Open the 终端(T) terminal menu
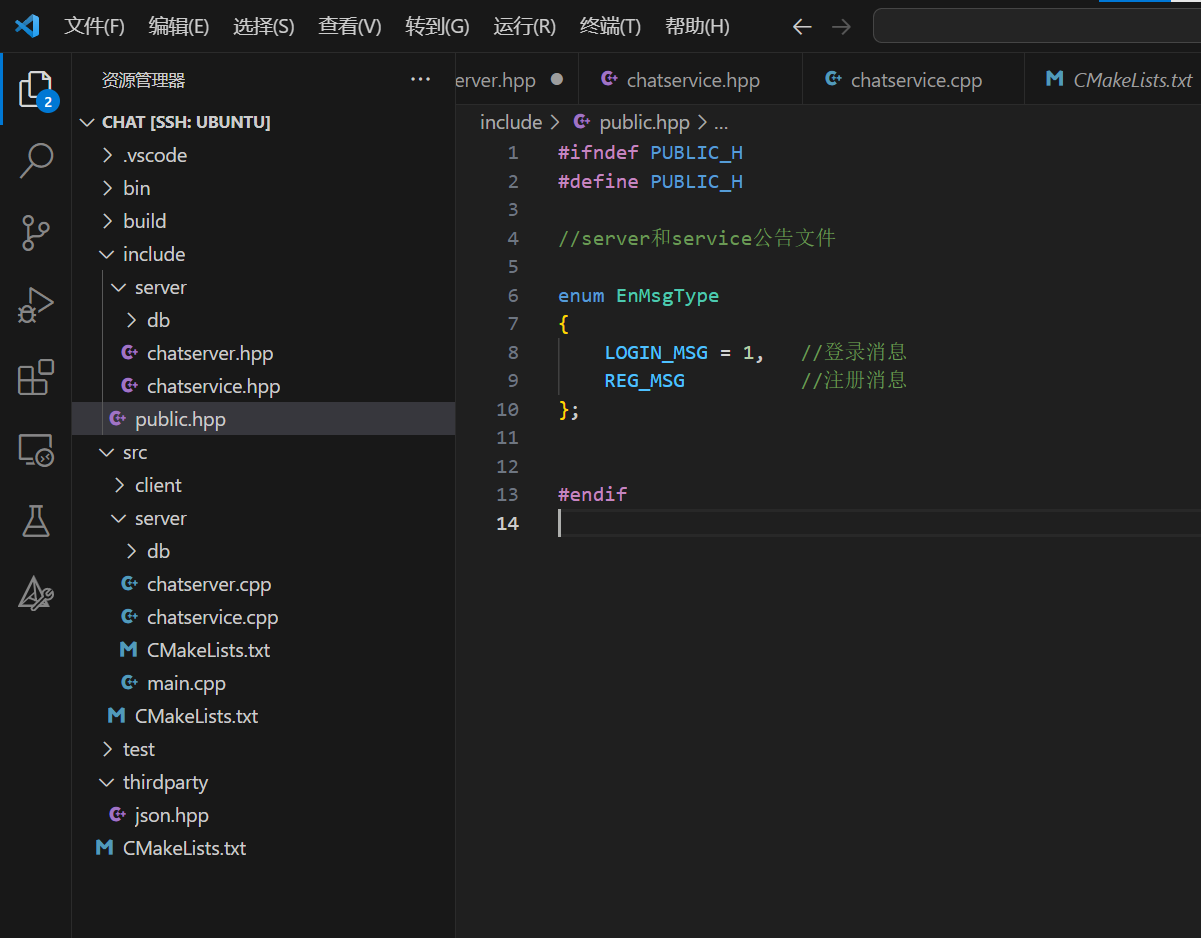 (x=610, y=27)
